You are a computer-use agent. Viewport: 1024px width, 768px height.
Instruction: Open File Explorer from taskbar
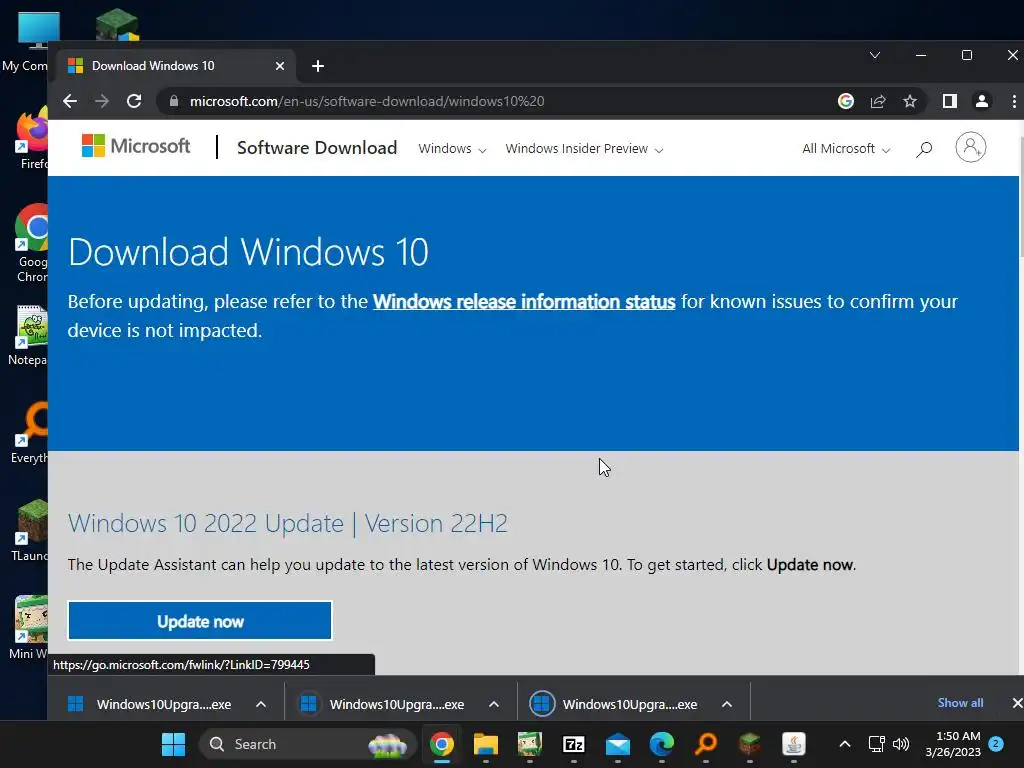[485, 744]
